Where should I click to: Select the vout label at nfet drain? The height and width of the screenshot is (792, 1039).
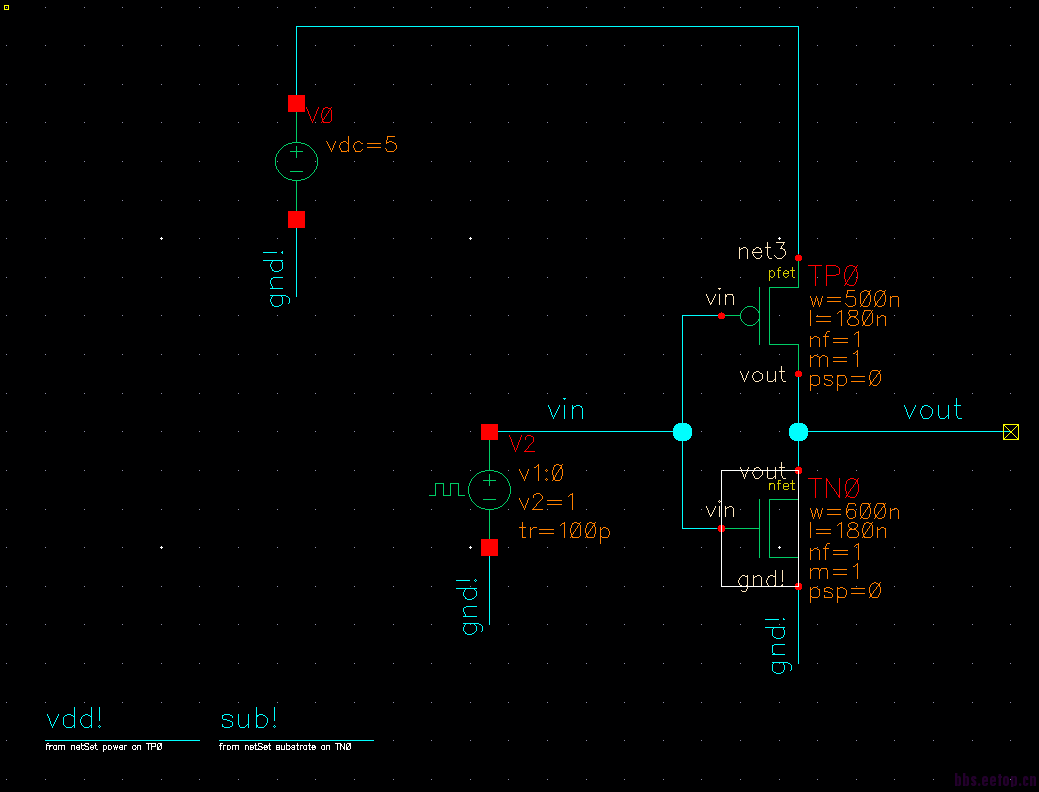point(763,472)
